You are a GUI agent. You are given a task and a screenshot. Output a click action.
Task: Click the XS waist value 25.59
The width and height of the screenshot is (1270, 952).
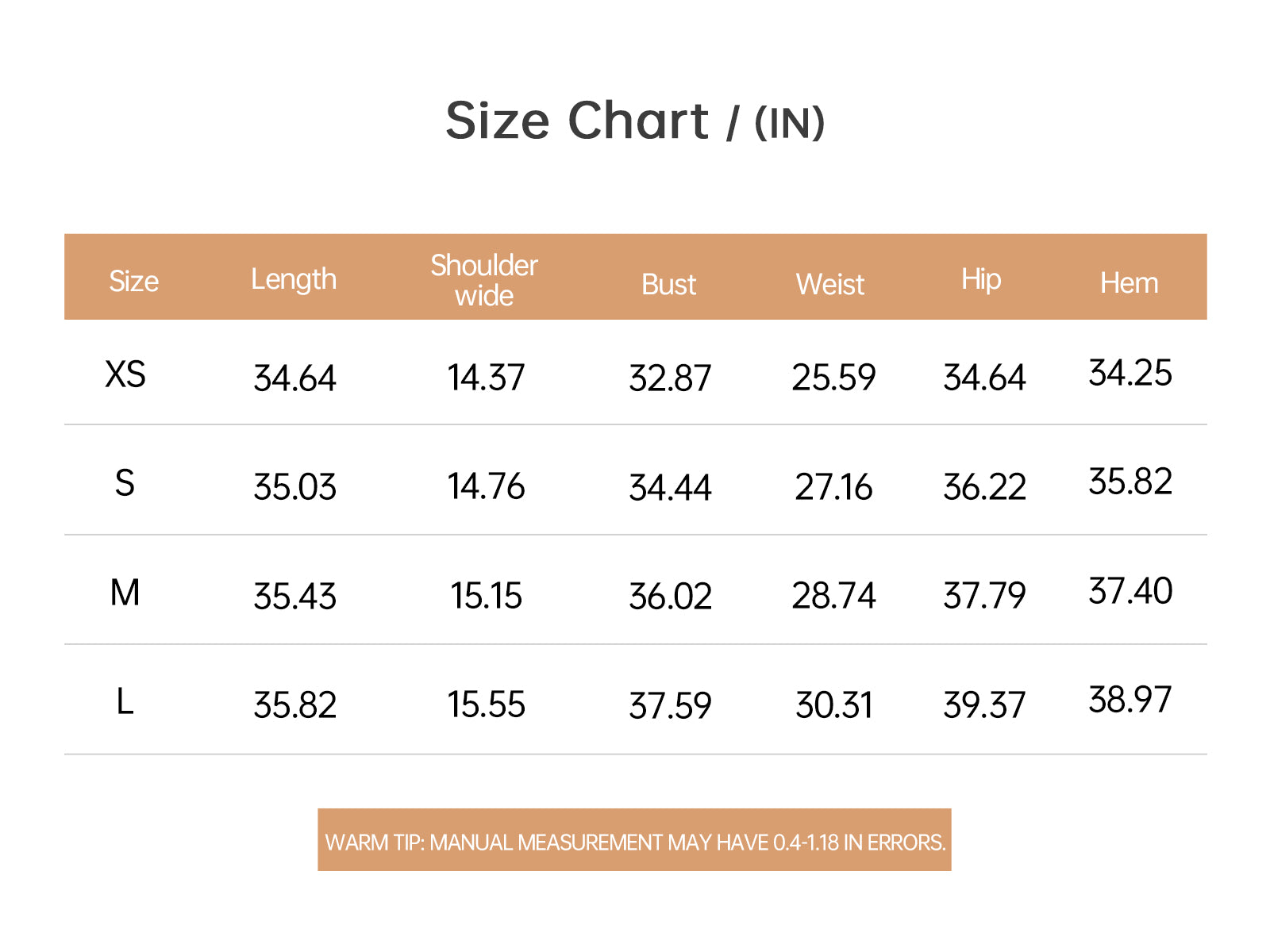(833, 378)
